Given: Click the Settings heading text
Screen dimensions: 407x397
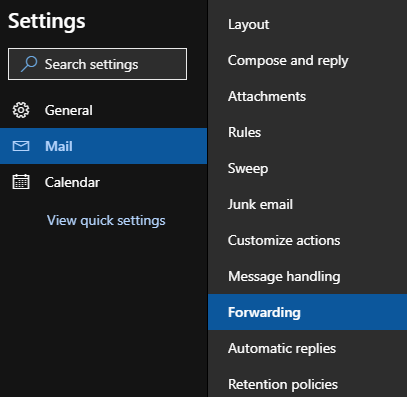Looking at the screenshot, I should pos(47,21).
